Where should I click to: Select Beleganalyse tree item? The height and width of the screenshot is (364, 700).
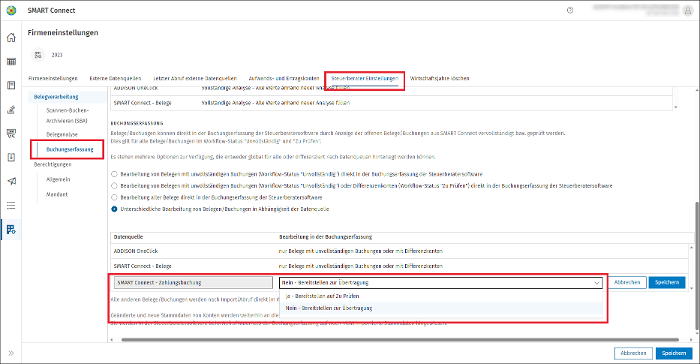coord(62,134)
